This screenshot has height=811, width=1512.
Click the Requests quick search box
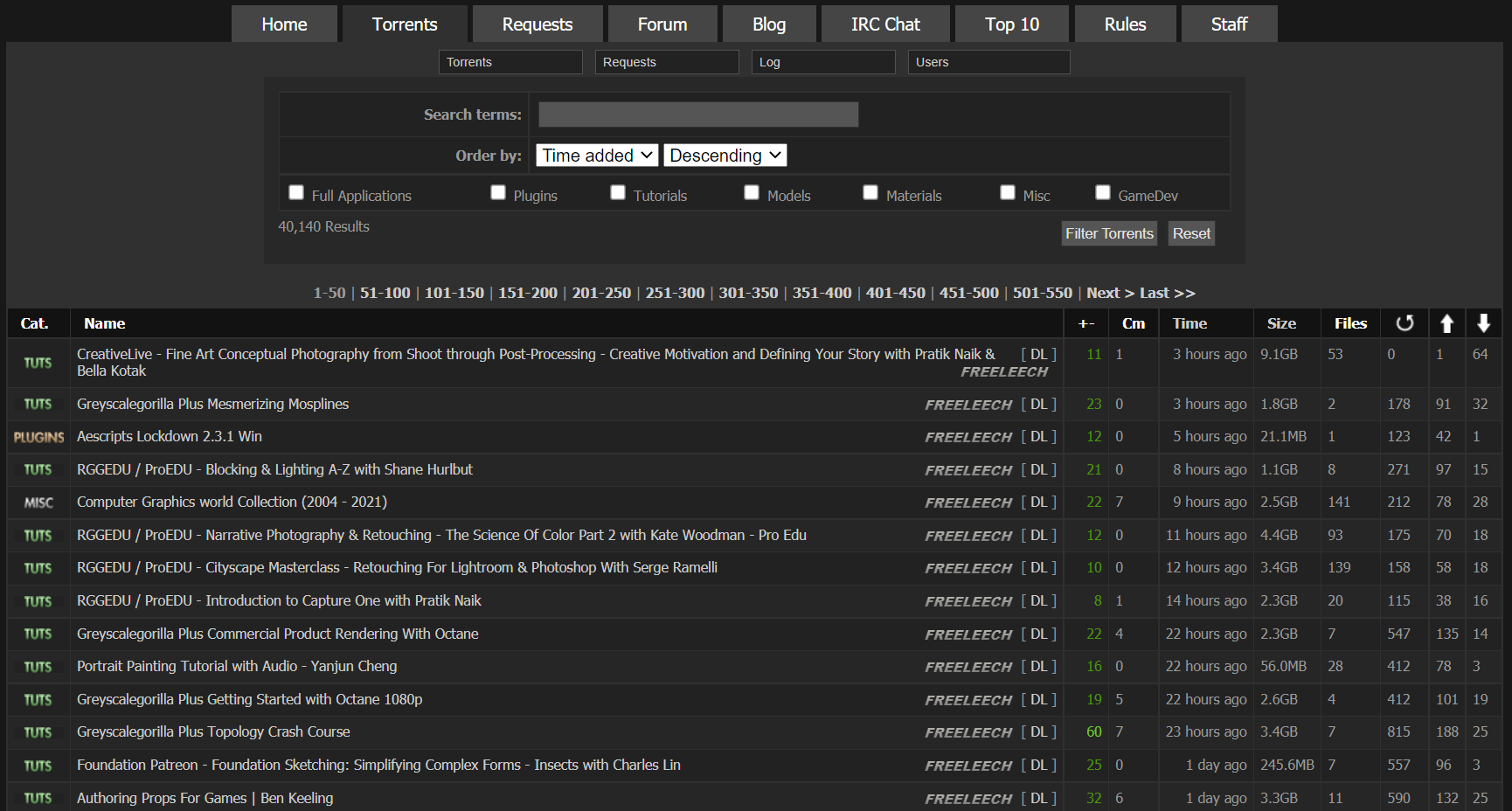(667, 62)
